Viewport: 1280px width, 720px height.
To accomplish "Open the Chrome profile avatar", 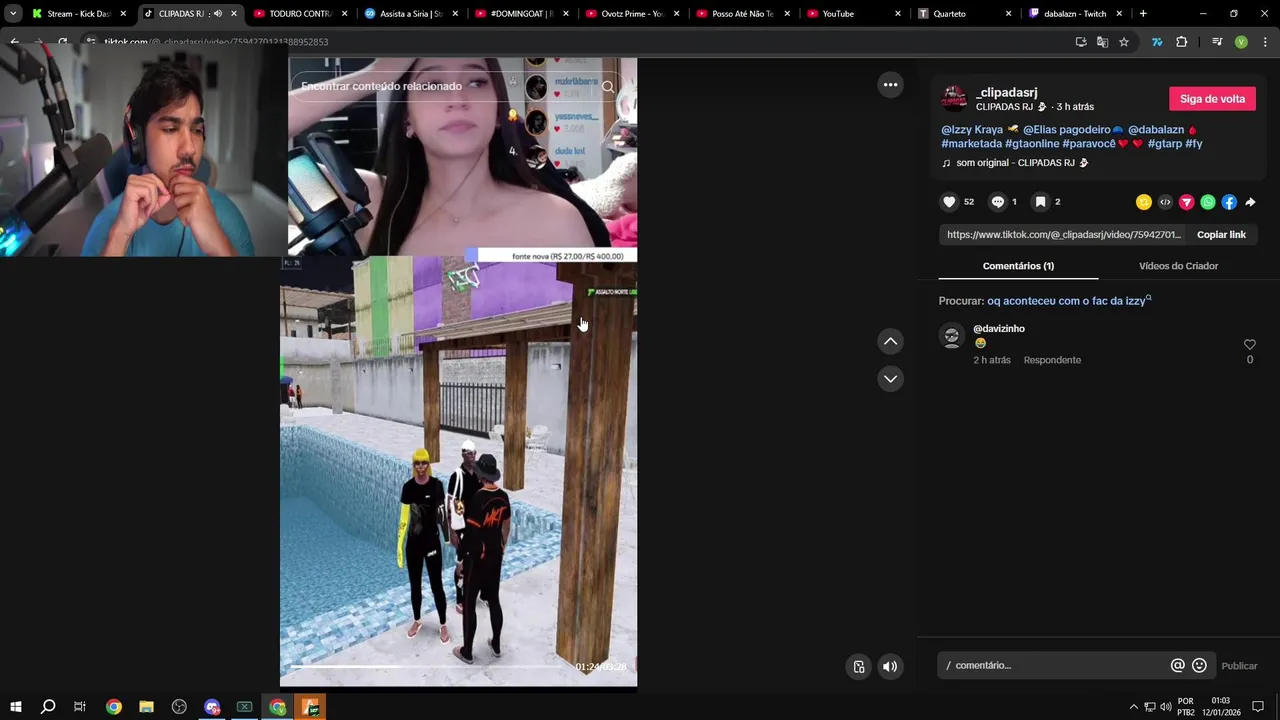I will coord(1241,42).
